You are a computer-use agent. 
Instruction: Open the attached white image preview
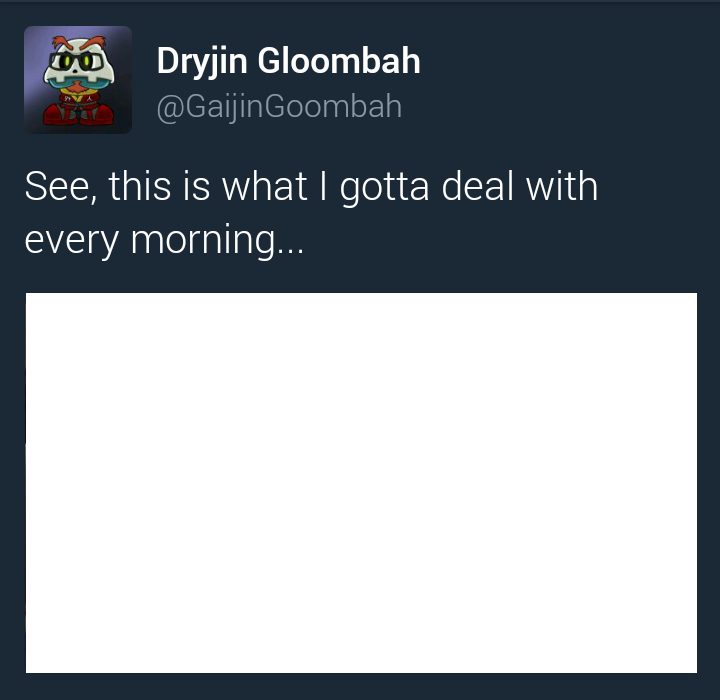pyautogui.click(x=361, y=483)
